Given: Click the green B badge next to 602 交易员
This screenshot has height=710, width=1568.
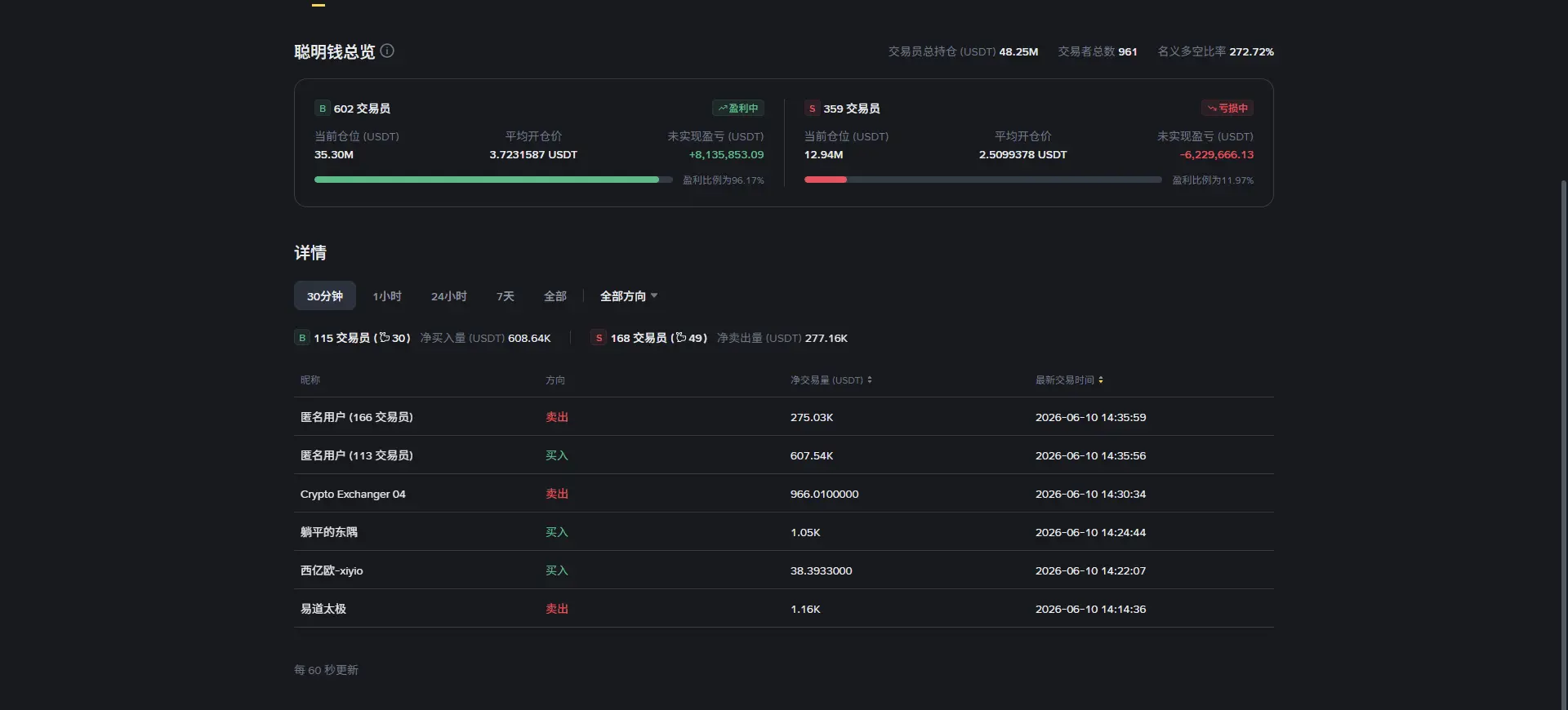Looking at the screenshot, I should [x=323, y=109].
